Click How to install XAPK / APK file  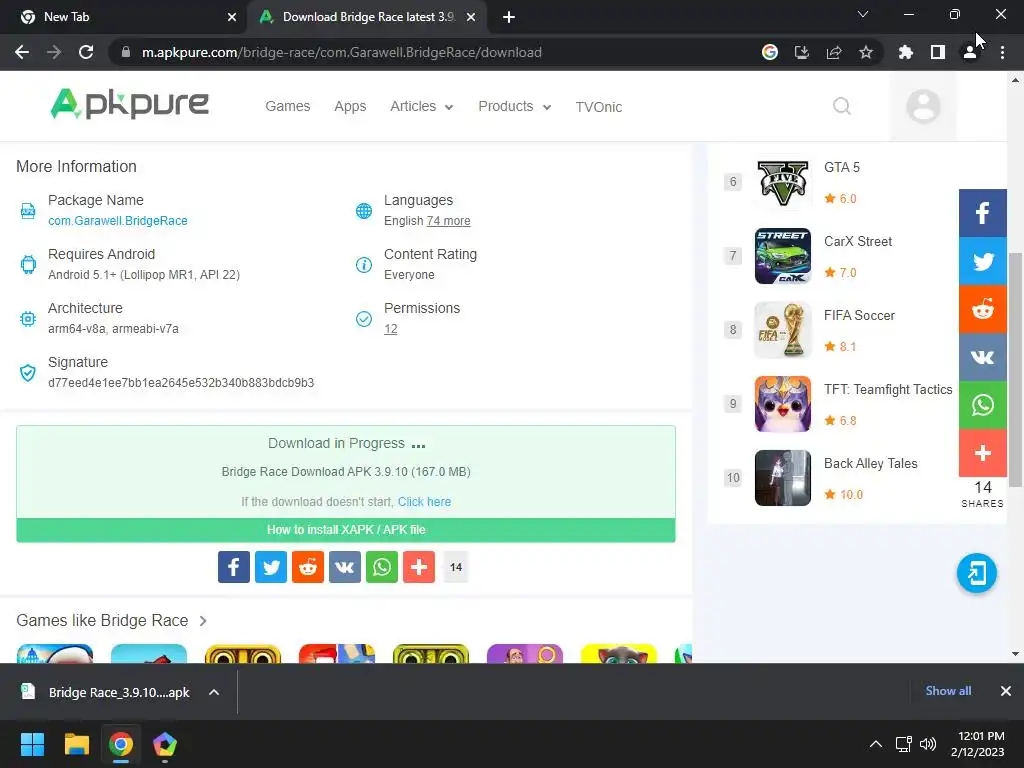pos(346,530)
